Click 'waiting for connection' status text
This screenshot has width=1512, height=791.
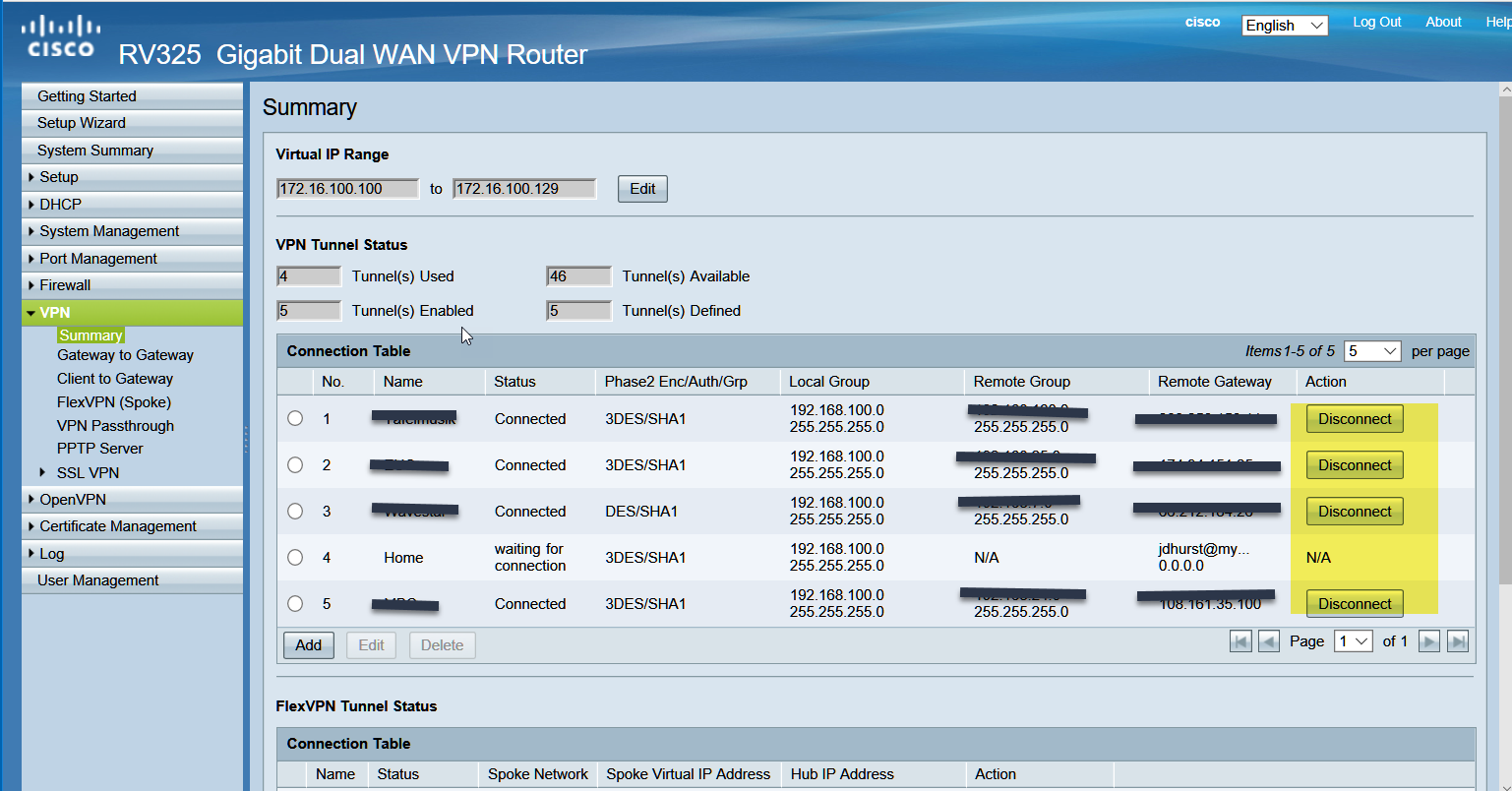(x=530, y=558)
